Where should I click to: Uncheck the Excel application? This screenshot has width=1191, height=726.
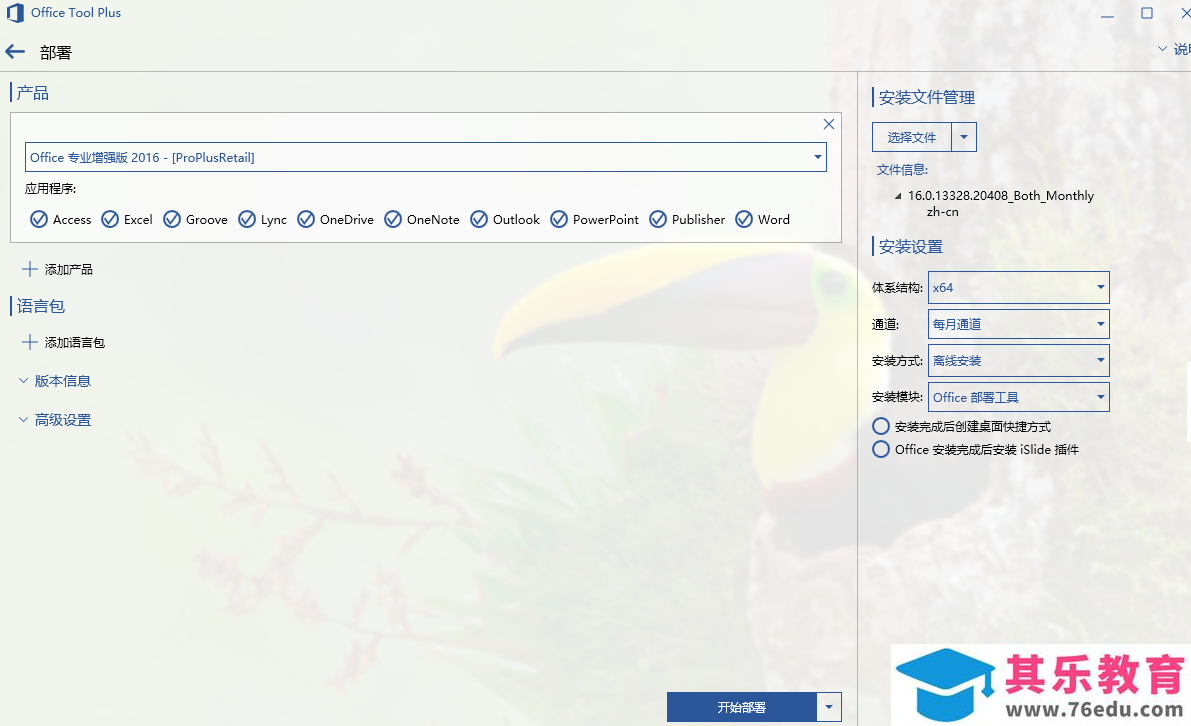(110, 219)
